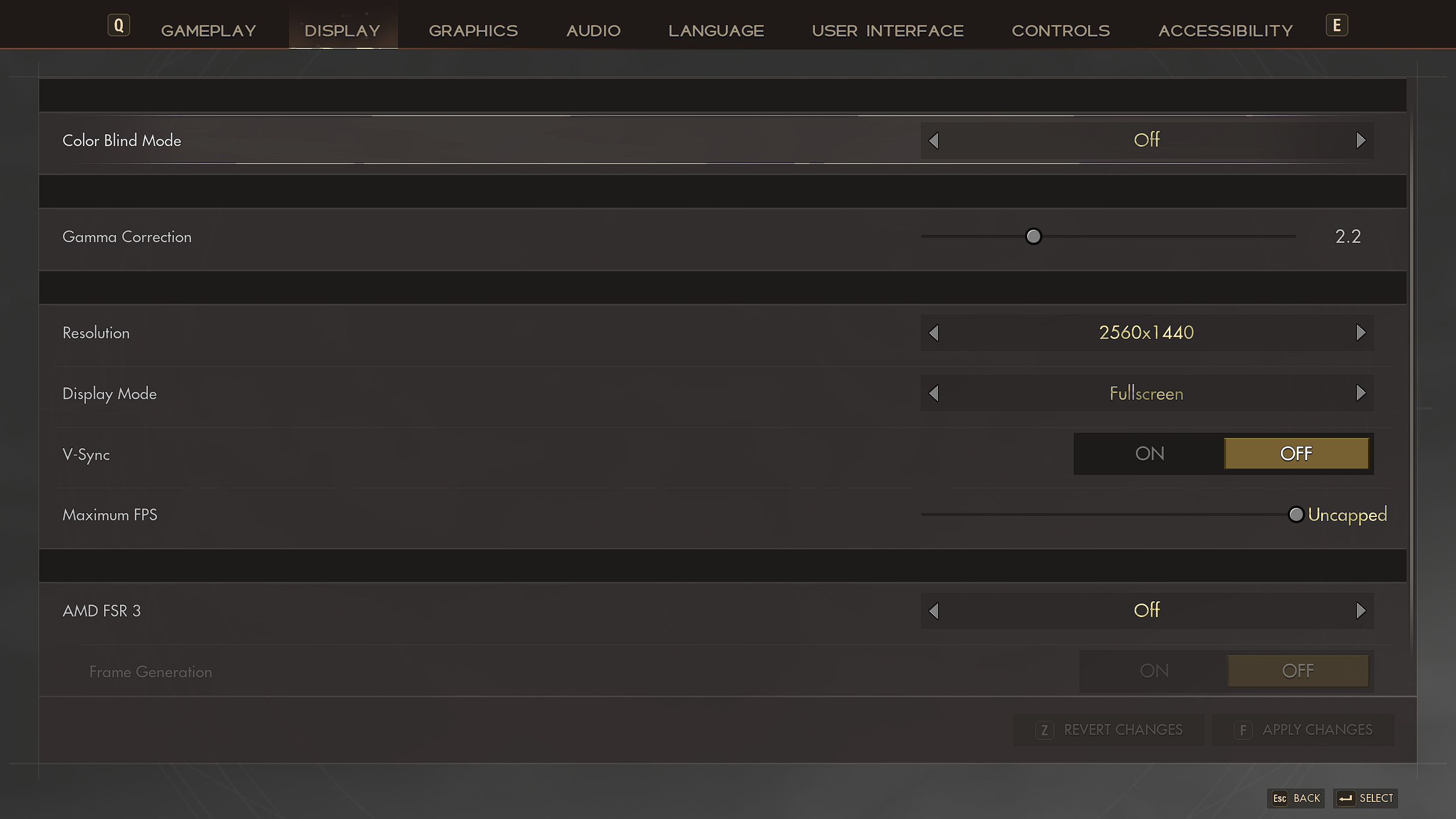
Task: Click left arrow for Display Mode
Action: [x=933, y=393]
